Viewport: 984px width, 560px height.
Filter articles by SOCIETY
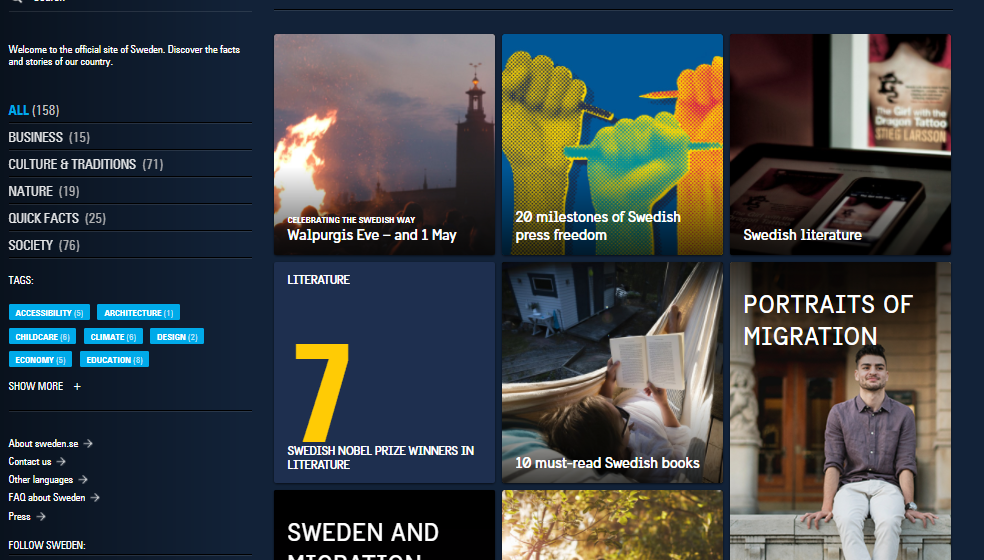(x=44, y=245)
